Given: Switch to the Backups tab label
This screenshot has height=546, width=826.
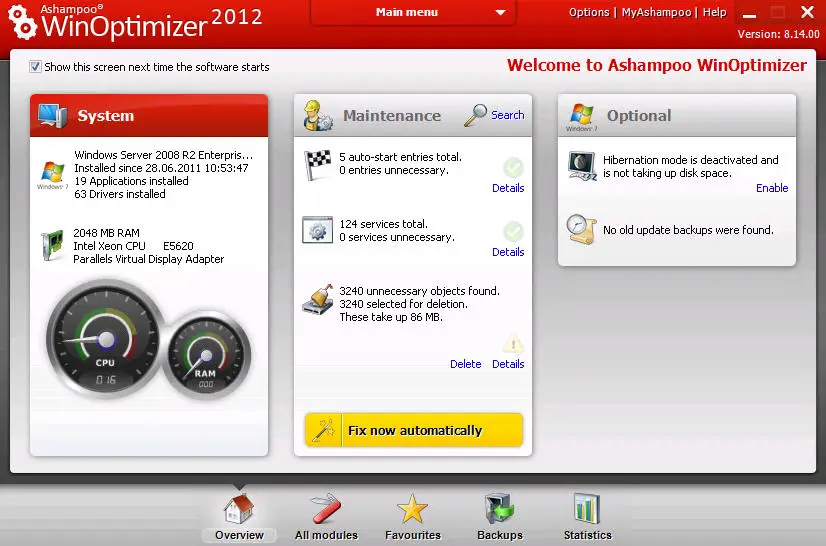Looking at the screenshot, I should [500, 535].
